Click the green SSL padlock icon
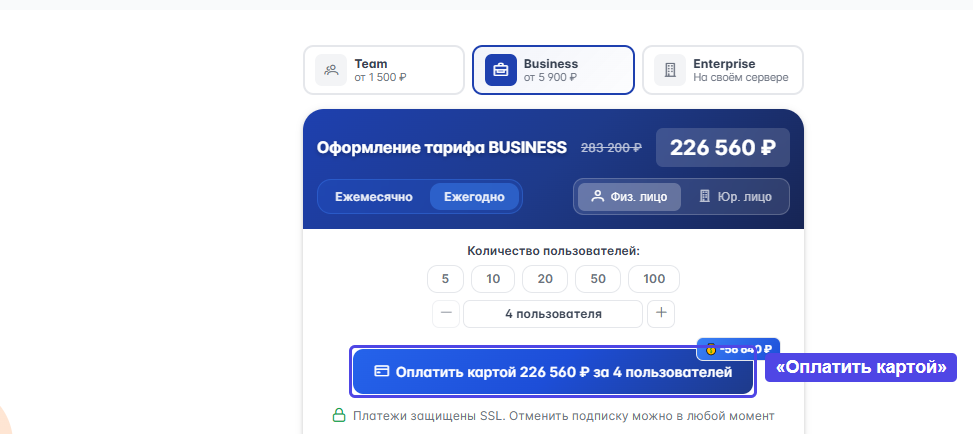This screenshot has height=434, width=973. pos(339,415)
